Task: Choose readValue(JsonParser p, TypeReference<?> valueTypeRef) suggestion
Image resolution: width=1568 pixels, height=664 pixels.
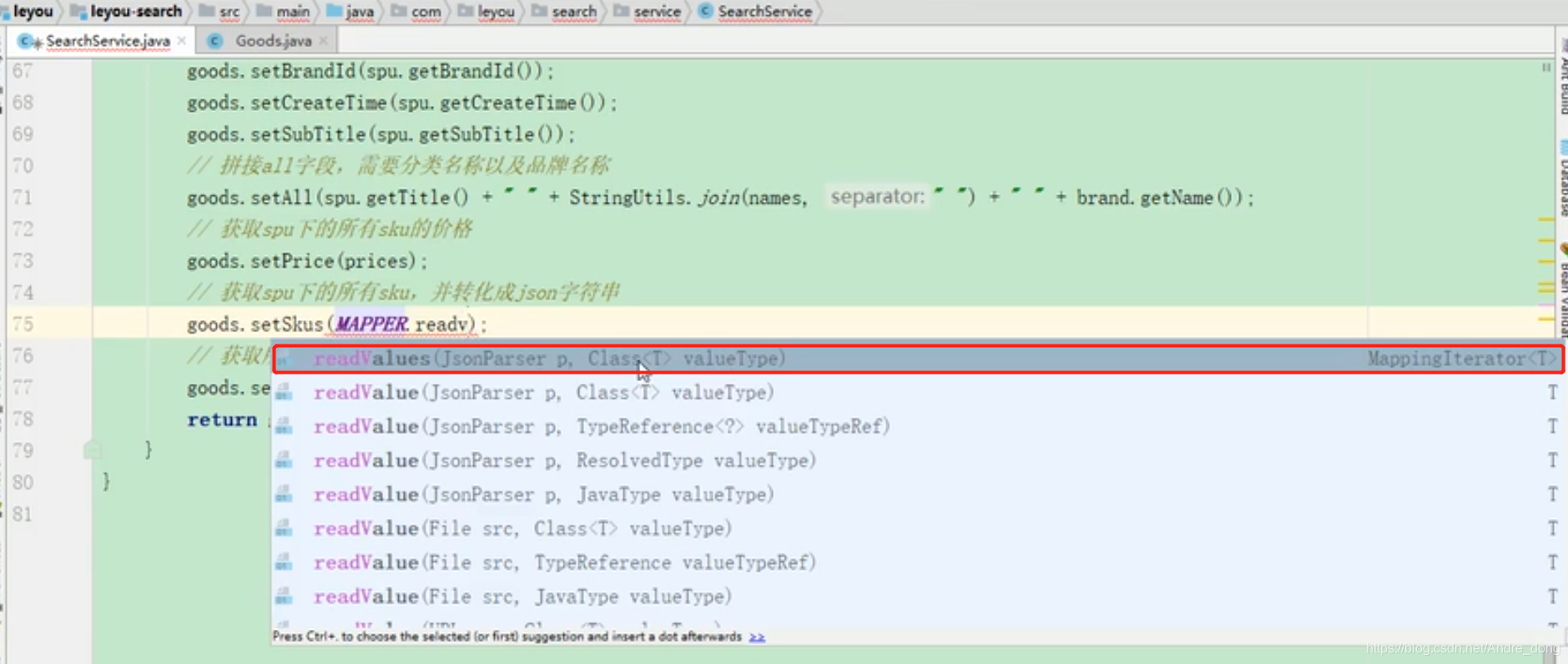Action: (x=918, y=426)
